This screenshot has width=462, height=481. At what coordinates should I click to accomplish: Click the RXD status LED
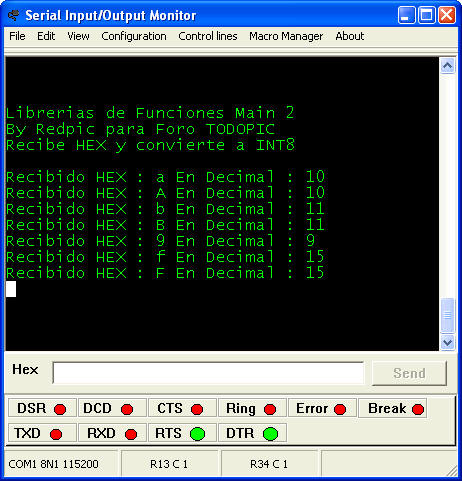click(x=131, y=434)
